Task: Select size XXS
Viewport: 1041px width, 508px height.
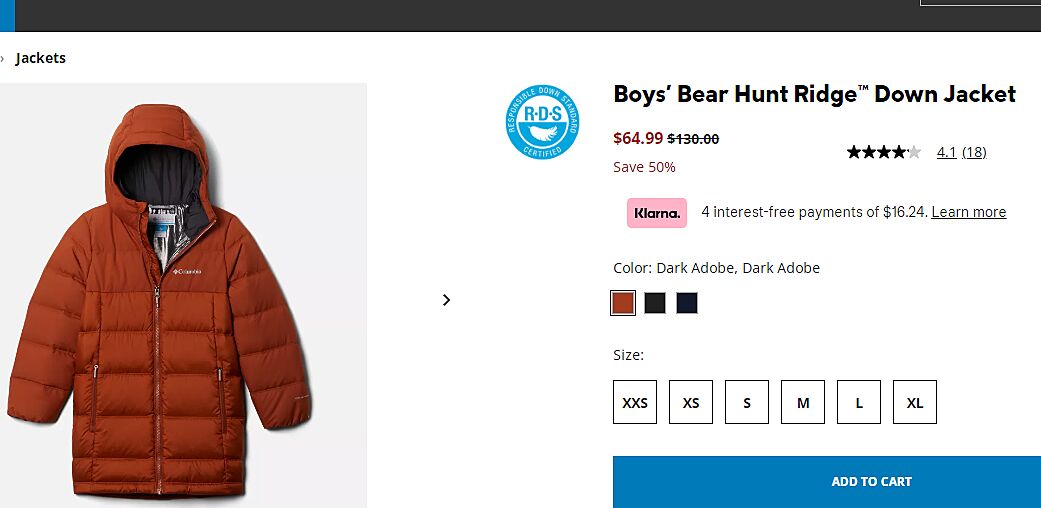Action: click(635, 403)
